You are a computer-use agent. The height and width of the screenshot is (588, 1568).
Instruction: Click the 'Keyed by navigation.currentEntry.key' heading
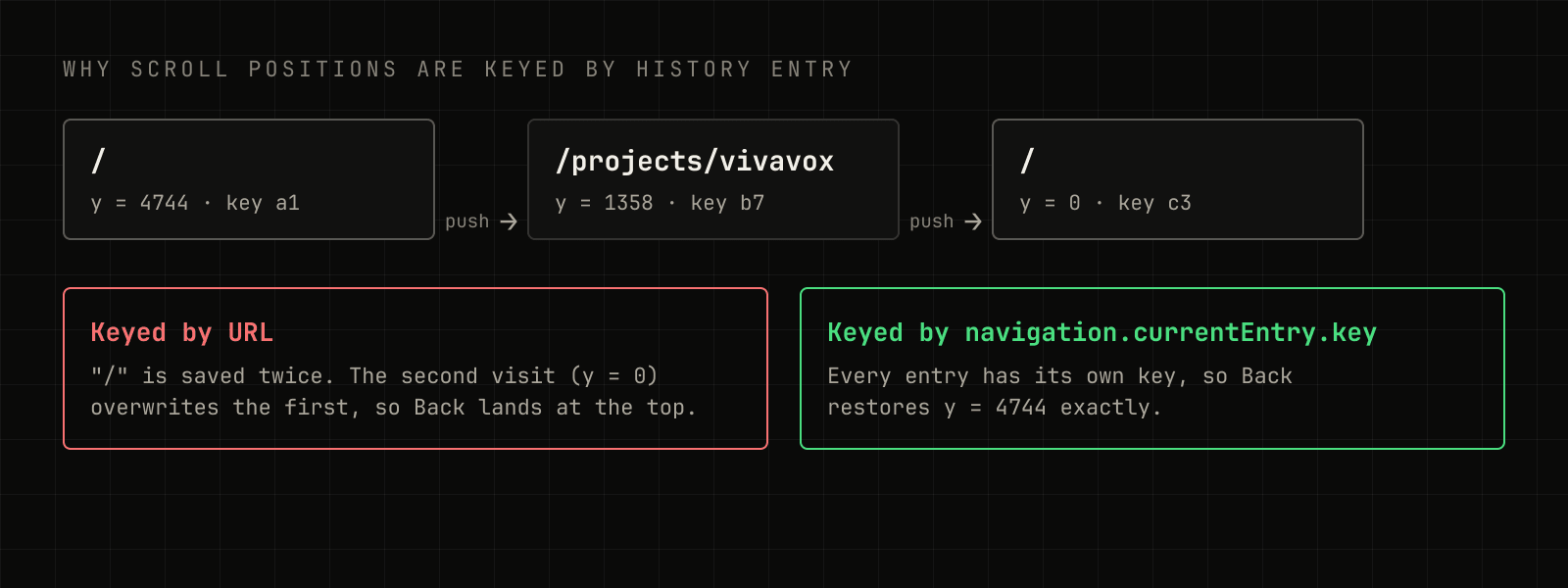point(1102,332)
